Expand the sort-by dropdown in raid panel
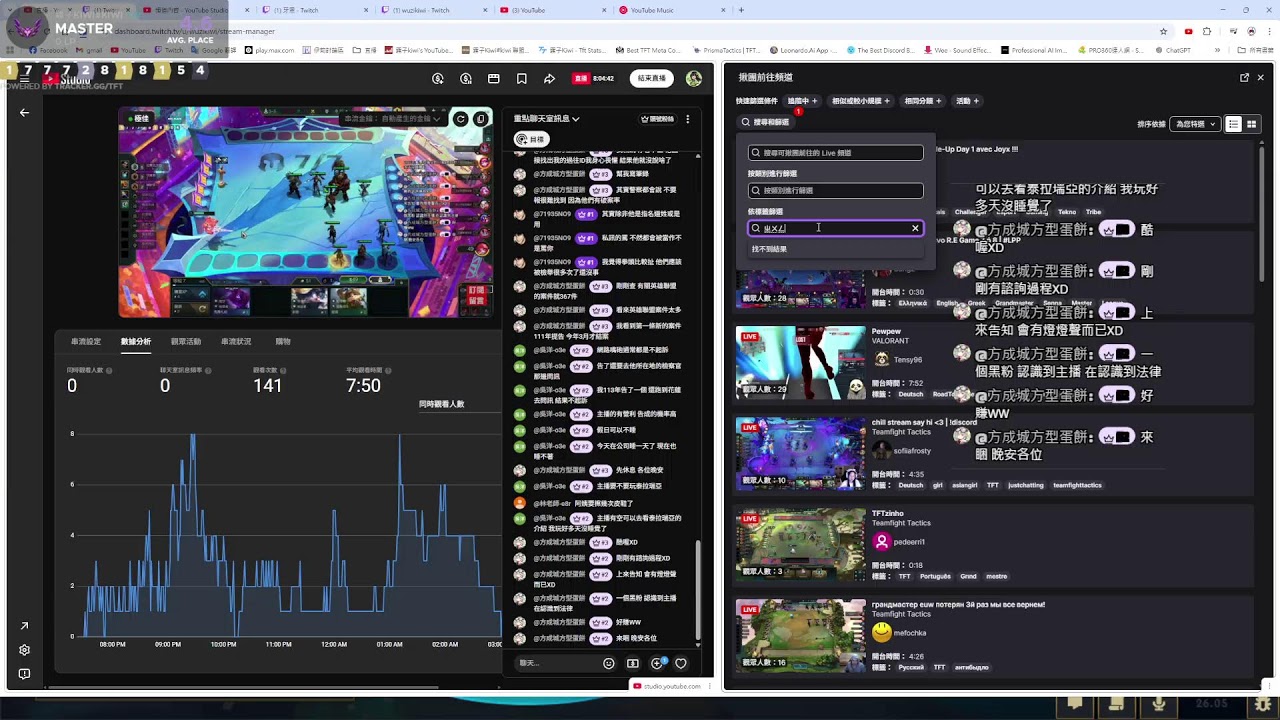 coord(1196,124)
